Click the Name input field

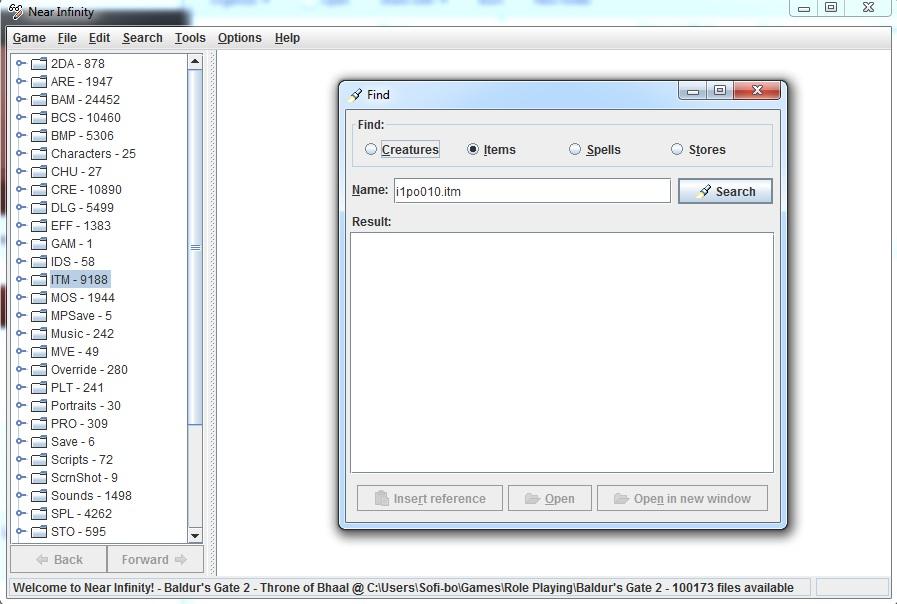pyautogui.click(x=531, y=191)
